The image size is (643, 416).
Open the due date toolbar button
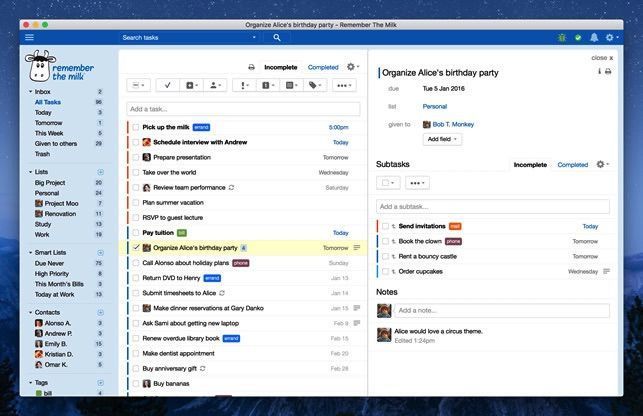click(x=267, y=85)
